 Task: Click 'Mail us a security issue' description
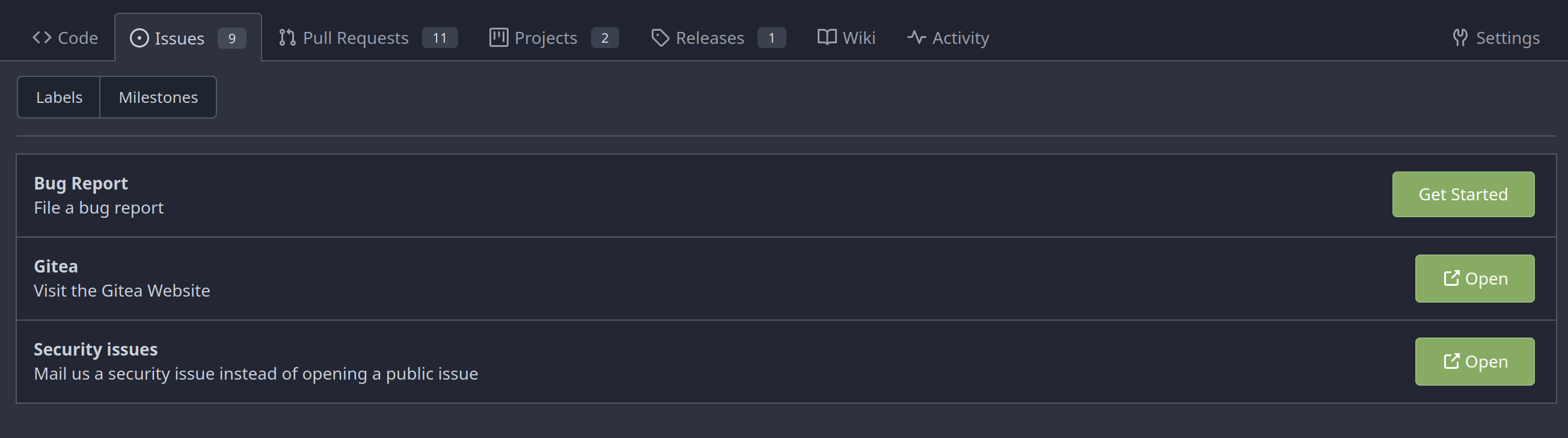tap(256, 374)
